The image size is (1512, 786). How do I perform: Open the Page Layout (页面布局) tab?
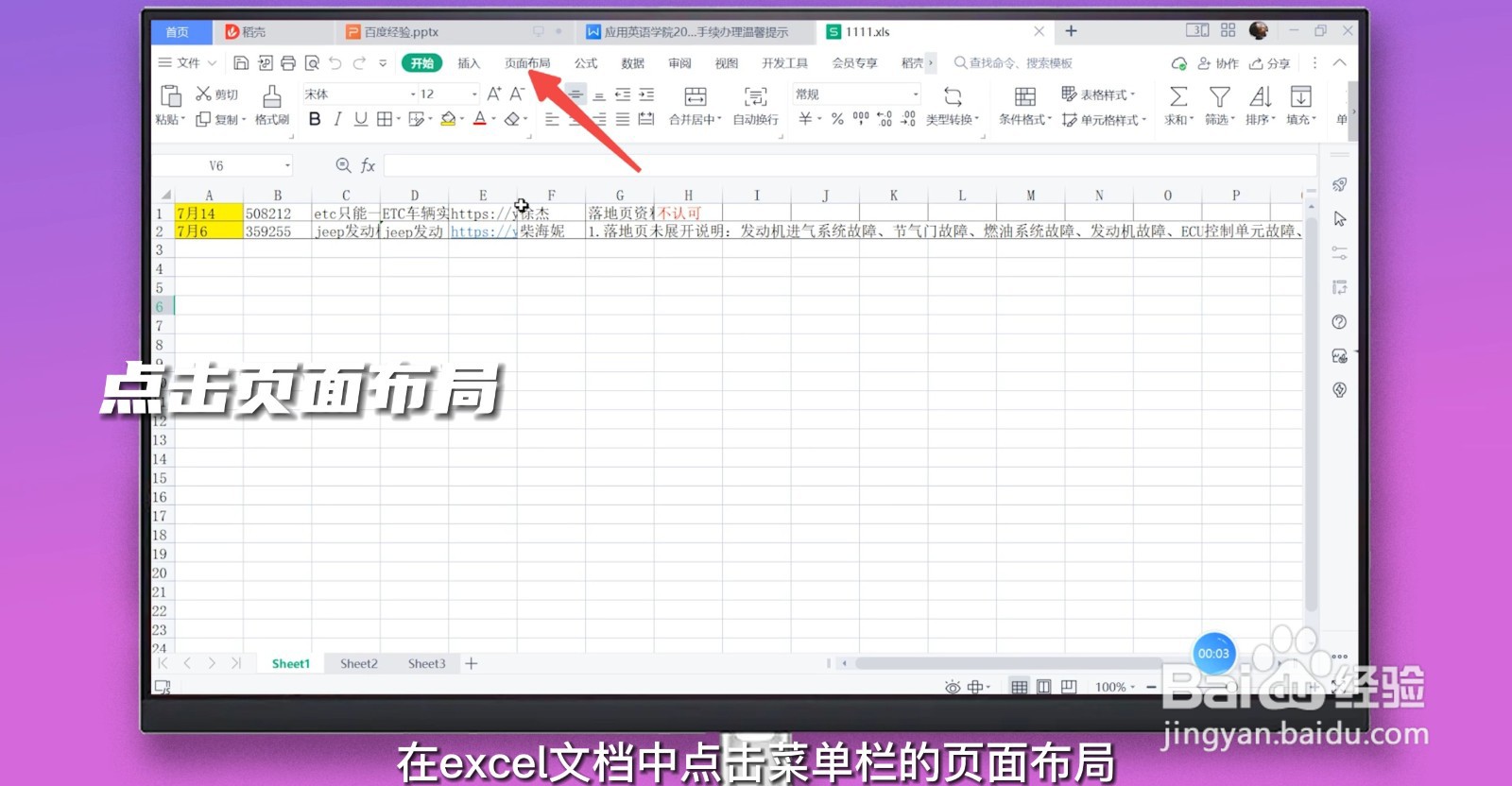click(x=527, y=63)
